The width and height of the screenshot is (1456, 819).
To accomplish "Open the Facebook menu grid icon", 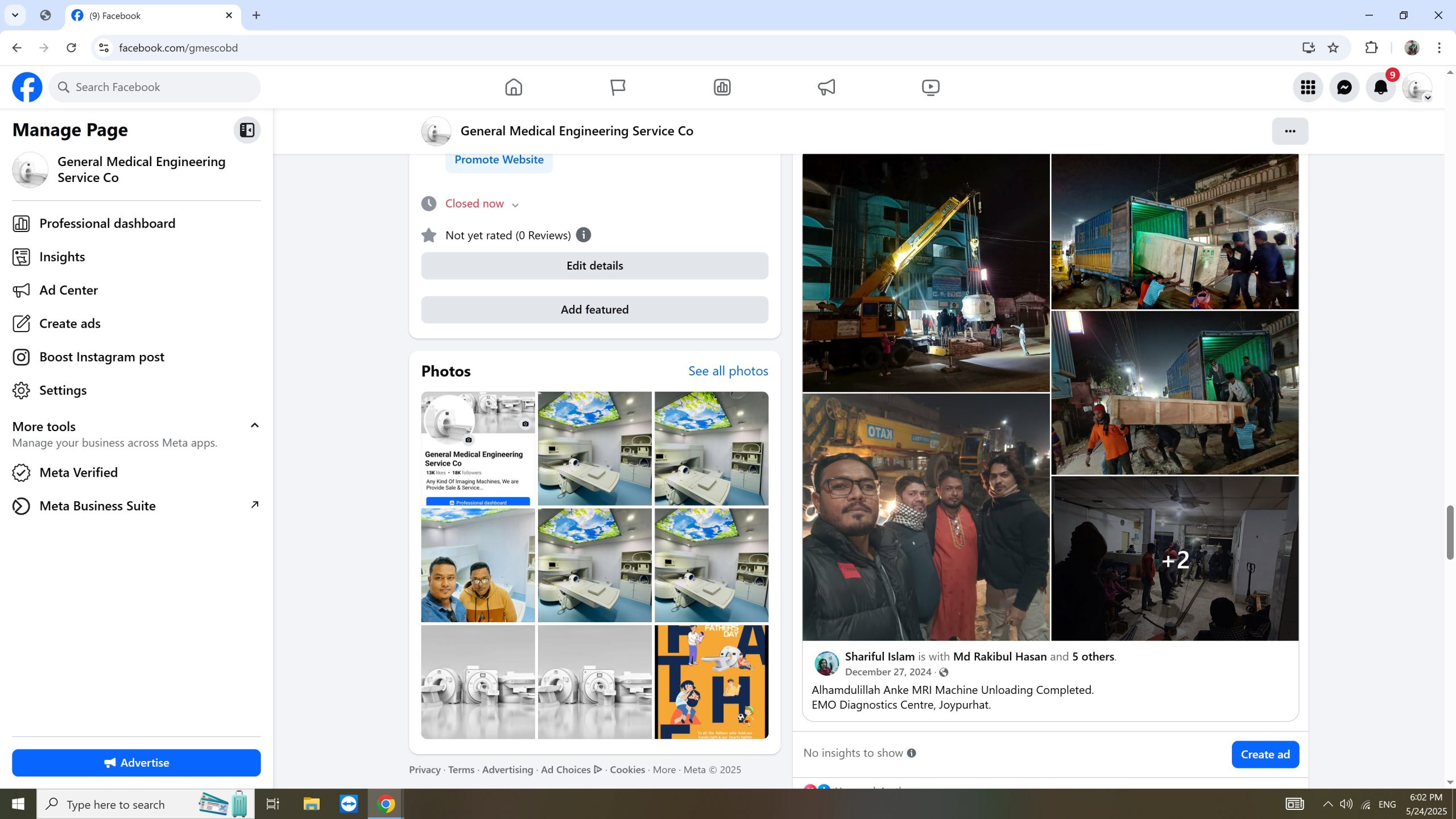I will pos(1308,87).
